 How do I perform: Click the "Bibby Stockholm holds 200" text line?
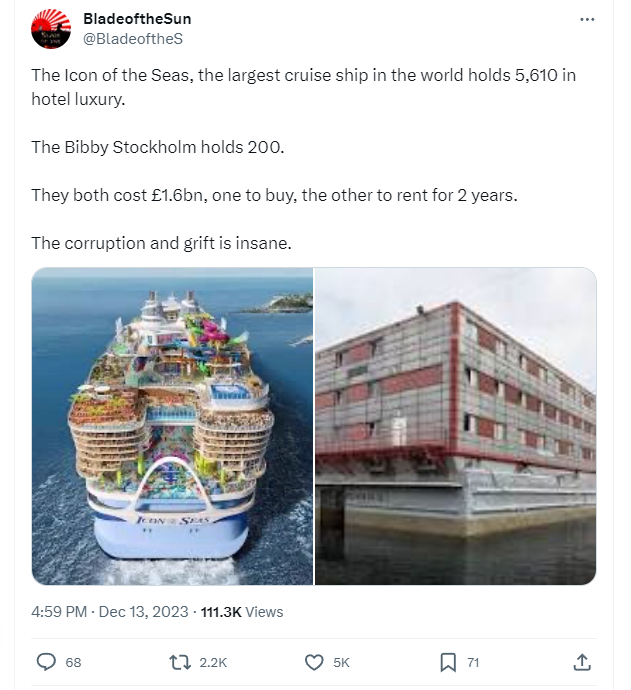[x=157, y=147]
